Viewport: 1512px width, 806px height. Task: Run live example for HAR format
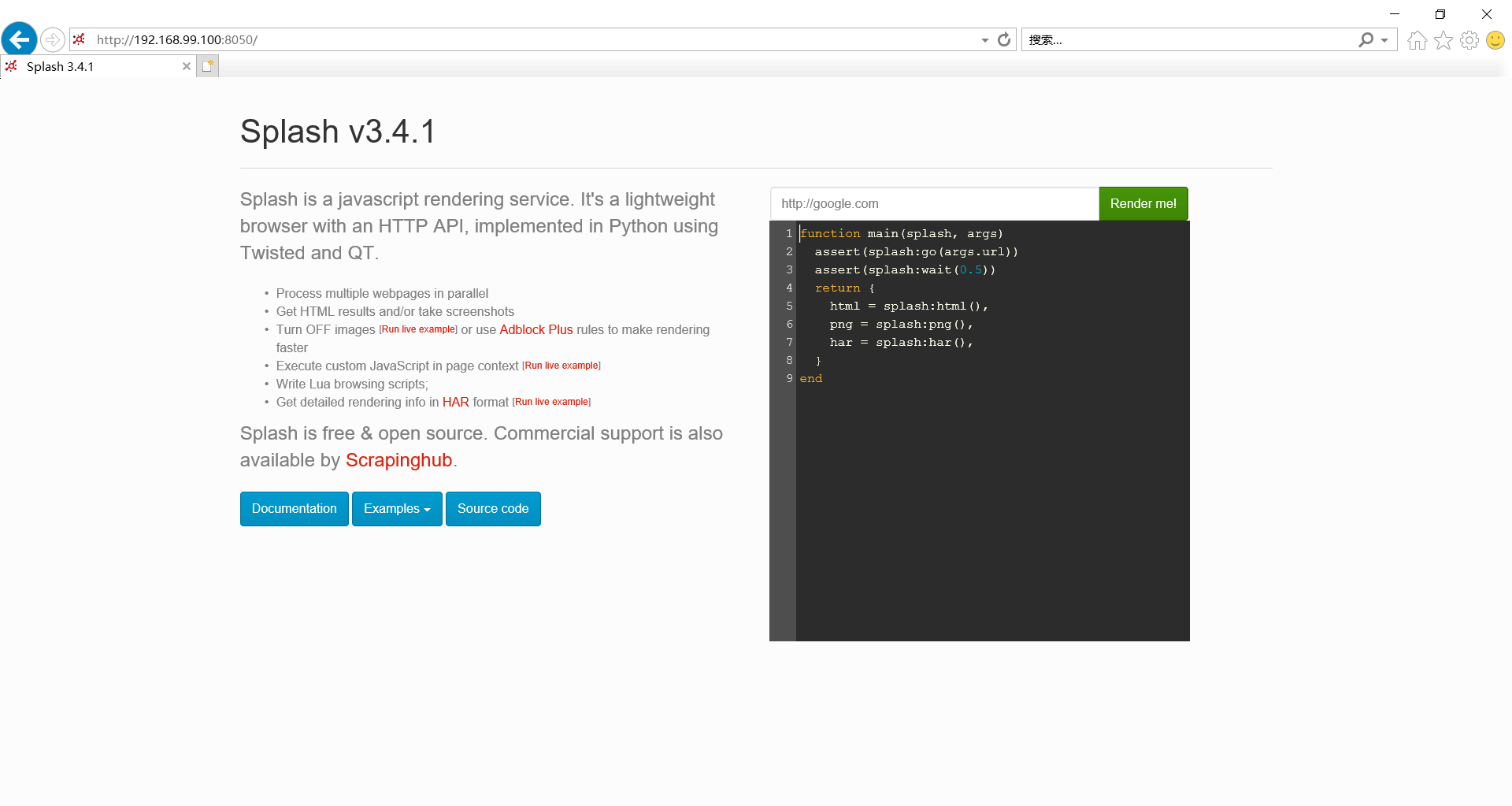[551, 402]
